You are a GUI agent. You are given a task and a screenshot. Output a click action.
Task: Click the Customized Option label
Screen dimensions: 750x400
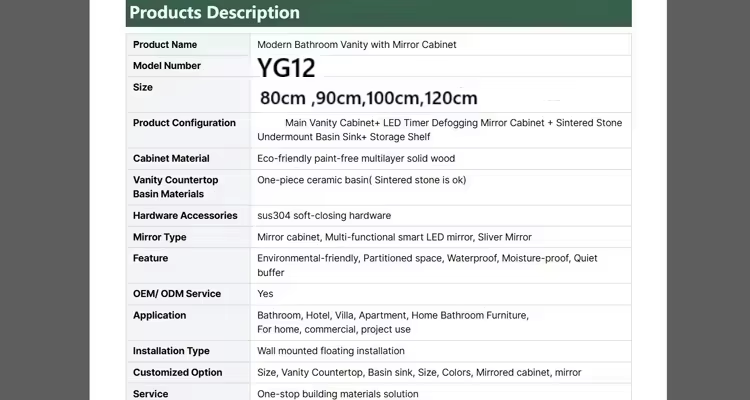point(177,373)
